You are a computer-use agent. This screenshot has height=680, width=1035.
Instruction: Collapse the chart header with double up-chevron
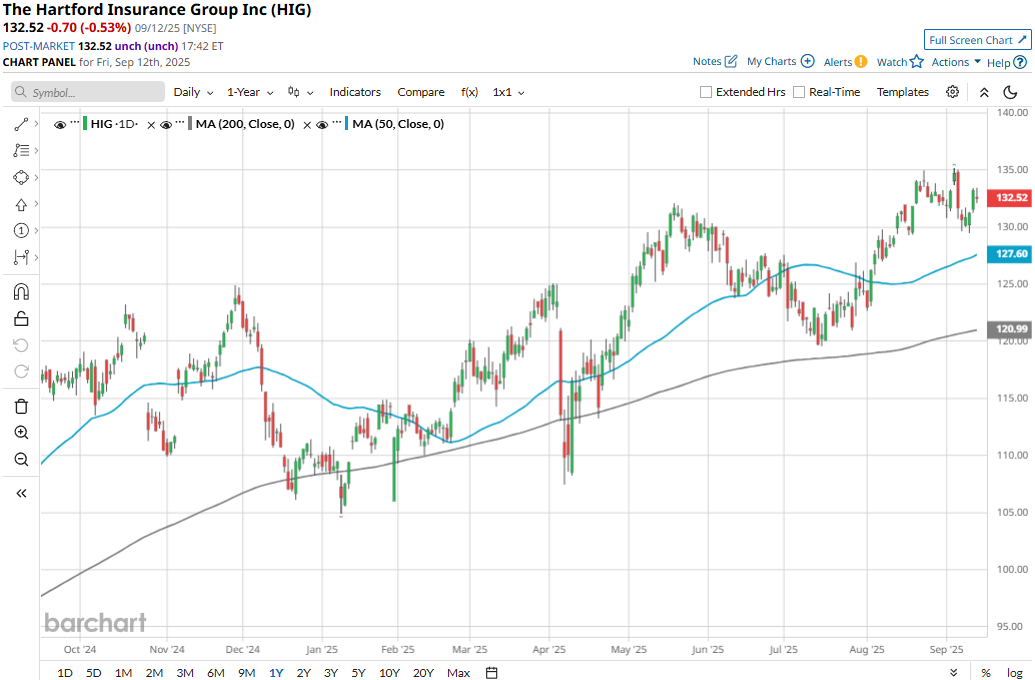click(x=984, y=92)
